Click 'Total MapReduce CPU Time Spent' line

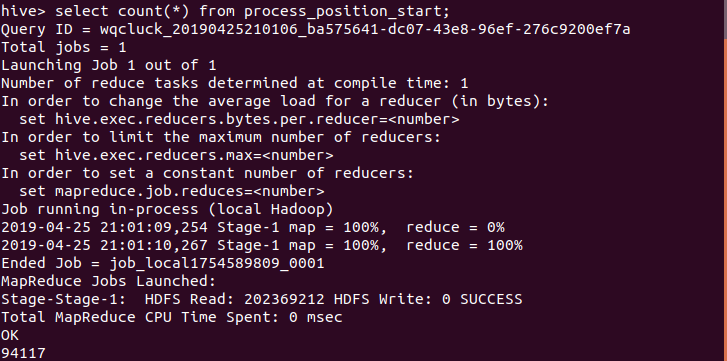point(172,317)
